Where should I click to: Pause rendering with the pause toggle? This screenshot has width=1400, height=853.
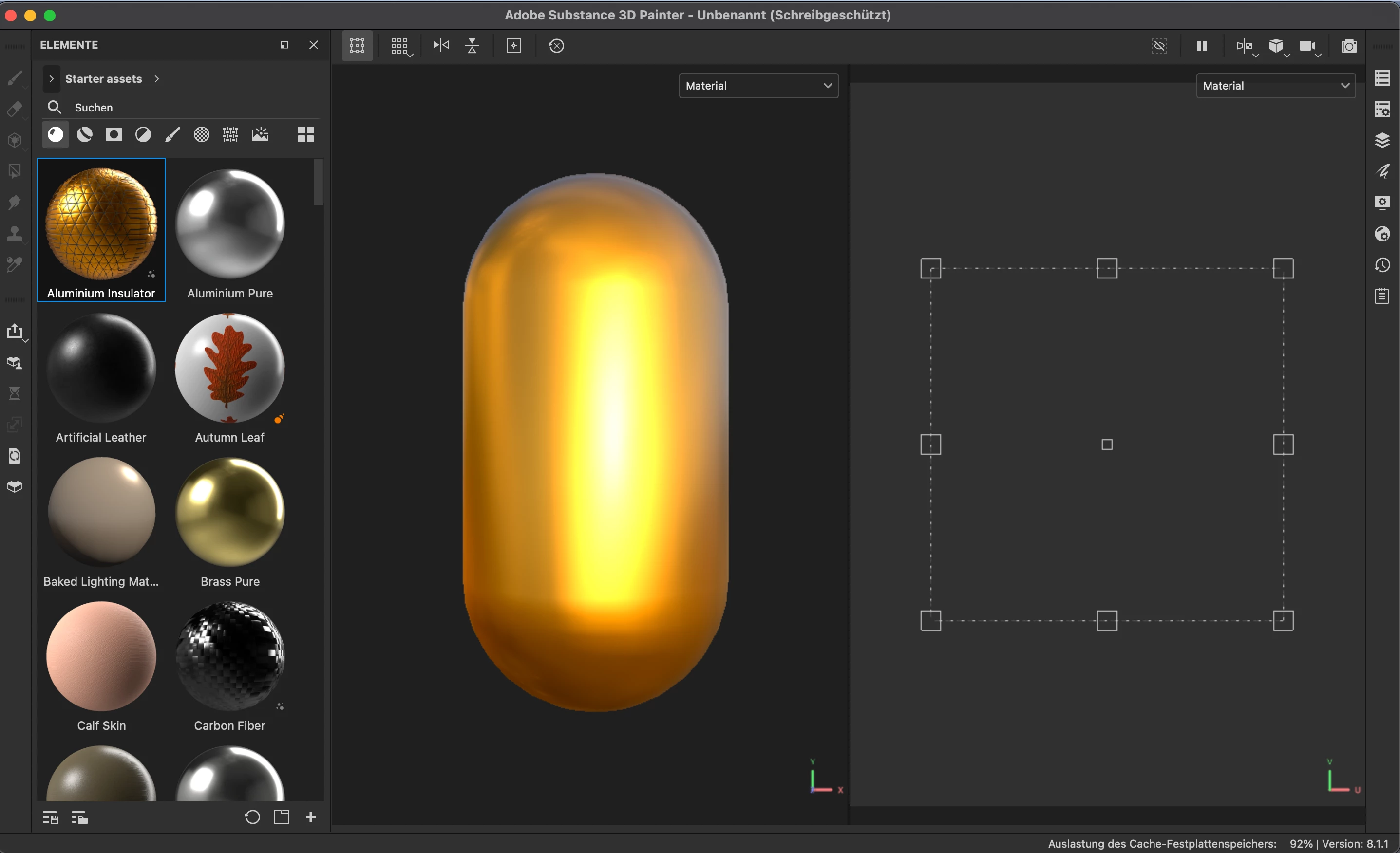(1202, 45)
